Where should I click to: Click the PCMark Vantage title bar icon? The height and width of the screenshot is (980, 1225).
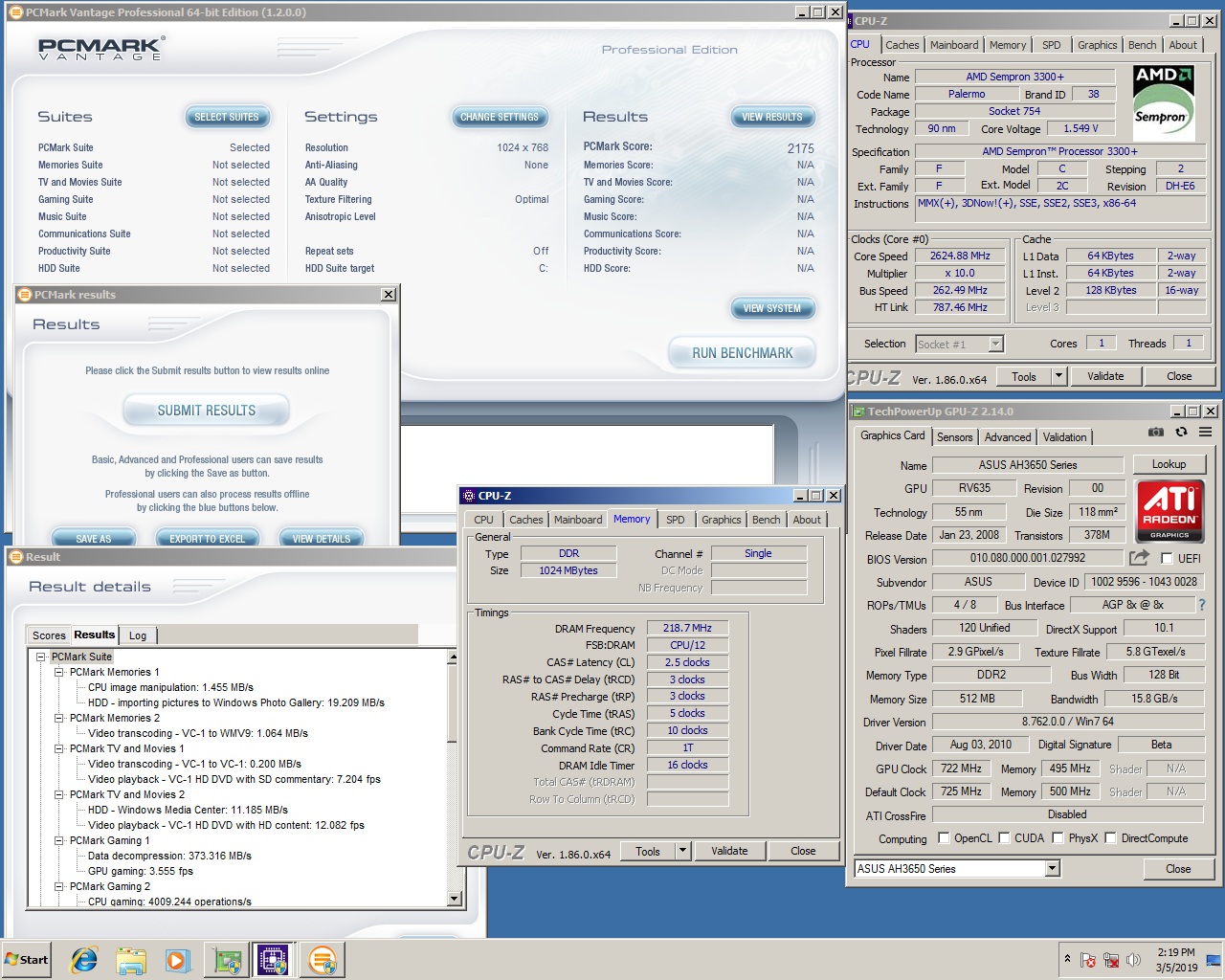coord(15,12)
